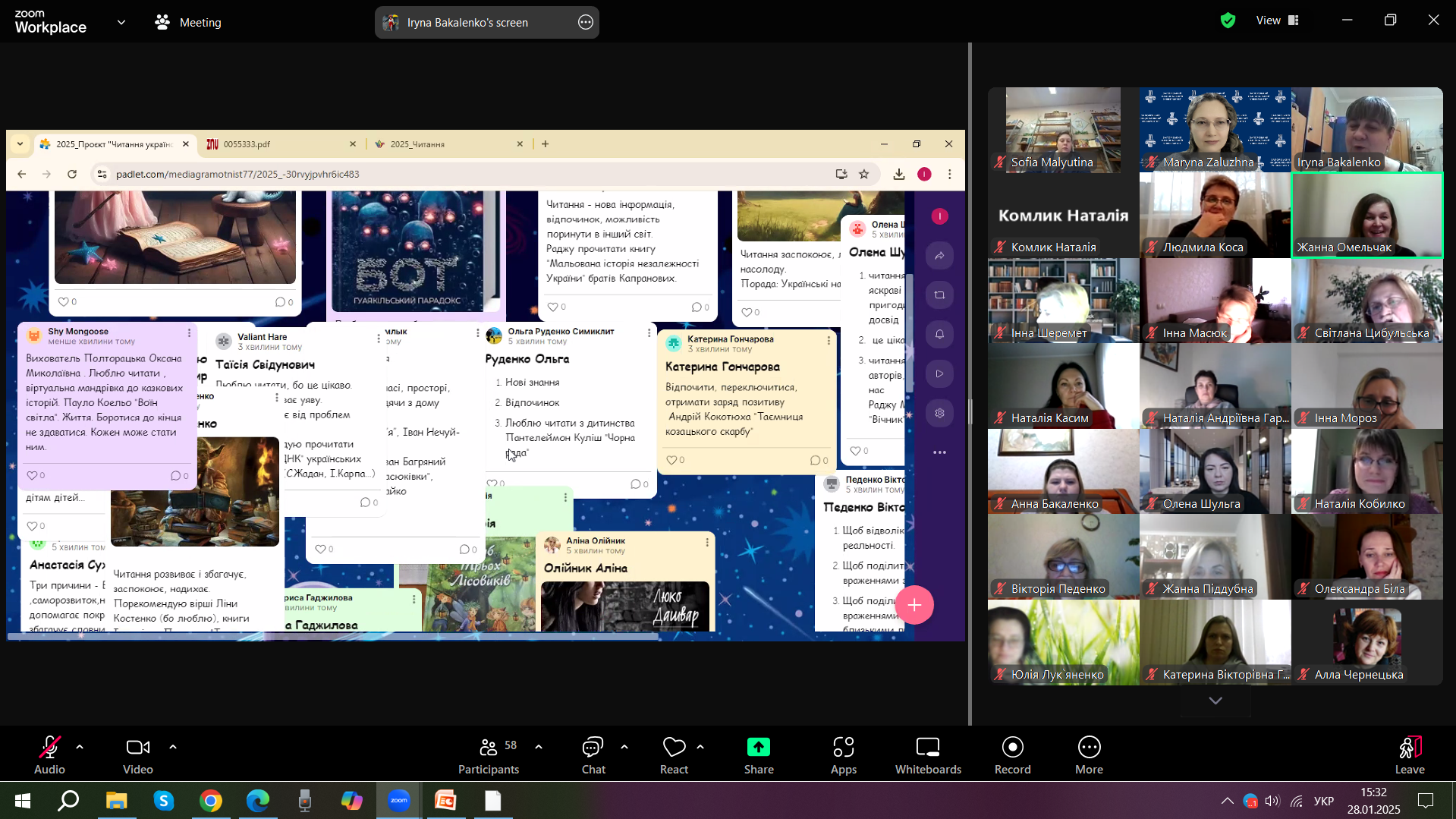The height and width of the screenshot is (819, 1456).
Task: Click the green encryption shield icon
Action: coord(1228,20)
